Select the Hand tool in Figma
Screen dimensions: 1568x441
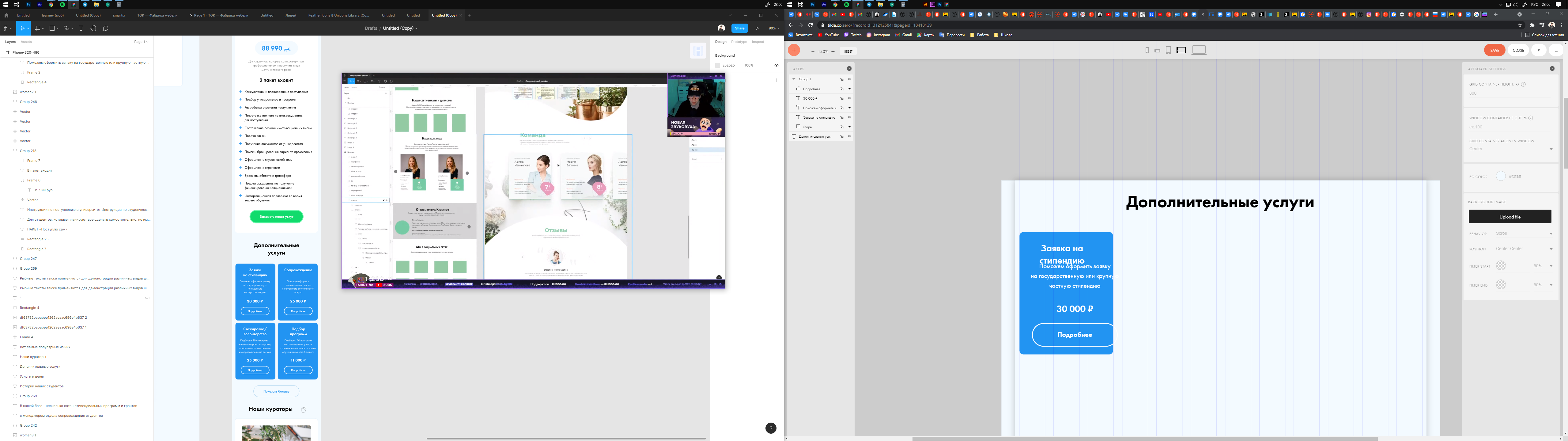pos(93,28)
